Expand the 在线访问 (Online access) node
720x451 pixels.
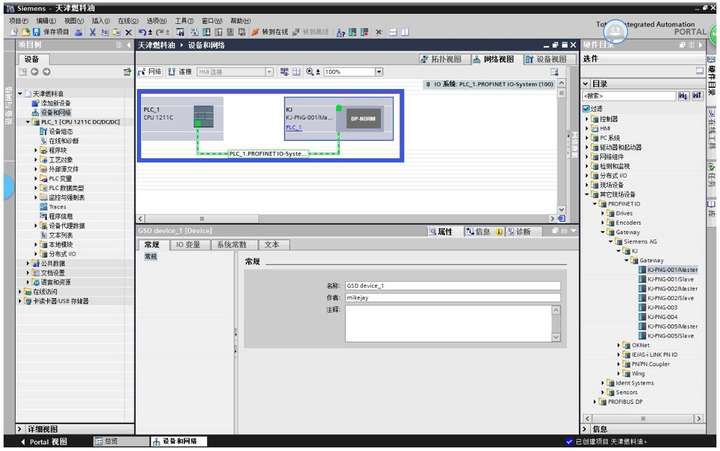point(20,291)
